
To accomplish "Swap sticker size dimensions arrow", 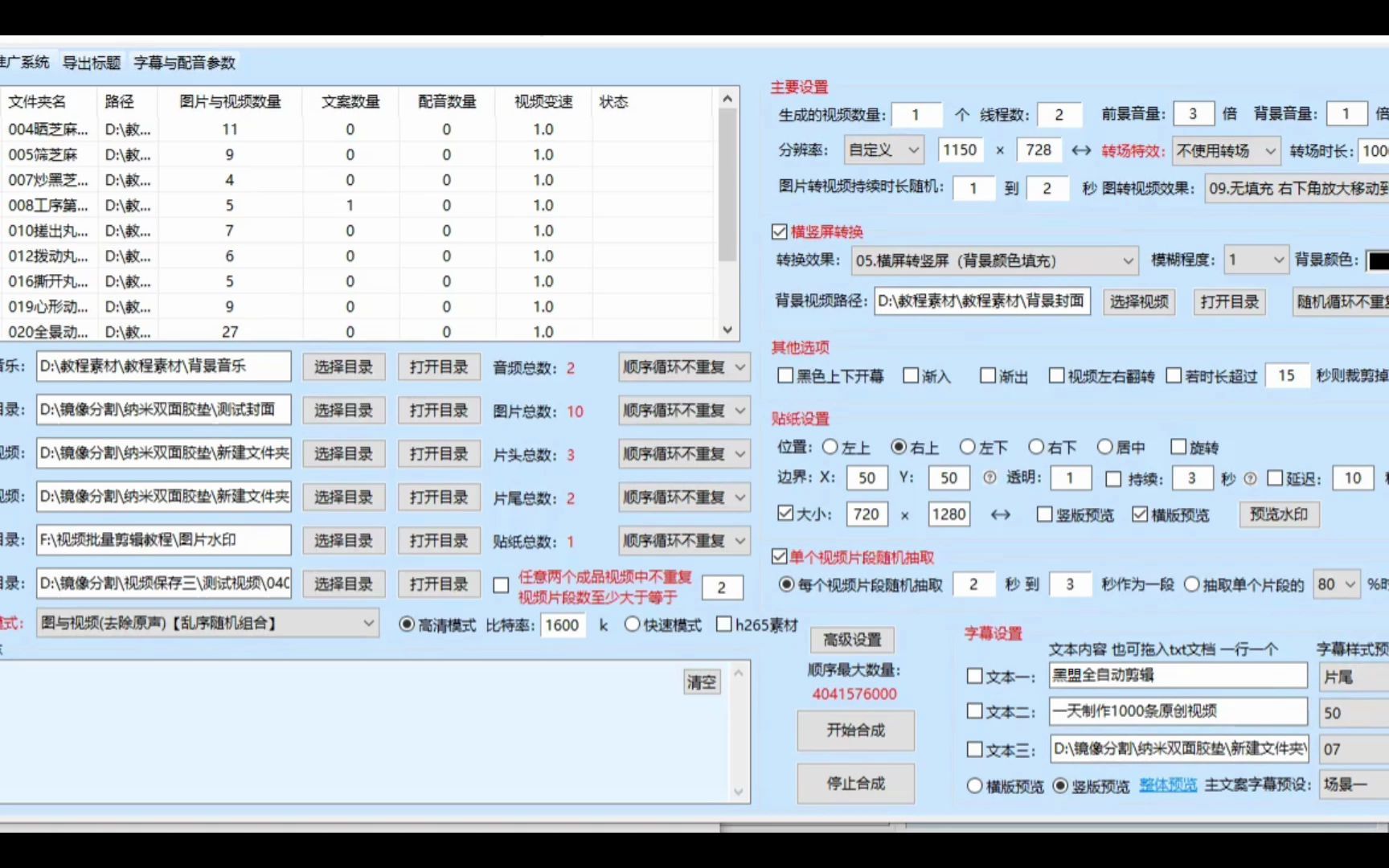I will pos(1001,514).
